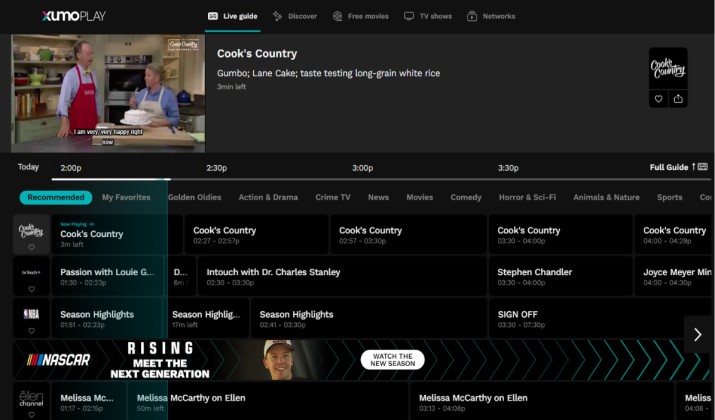
Task: Select Melissa McCarthy on Ellen 03:13 slot
Action: (x=541, y=402)
